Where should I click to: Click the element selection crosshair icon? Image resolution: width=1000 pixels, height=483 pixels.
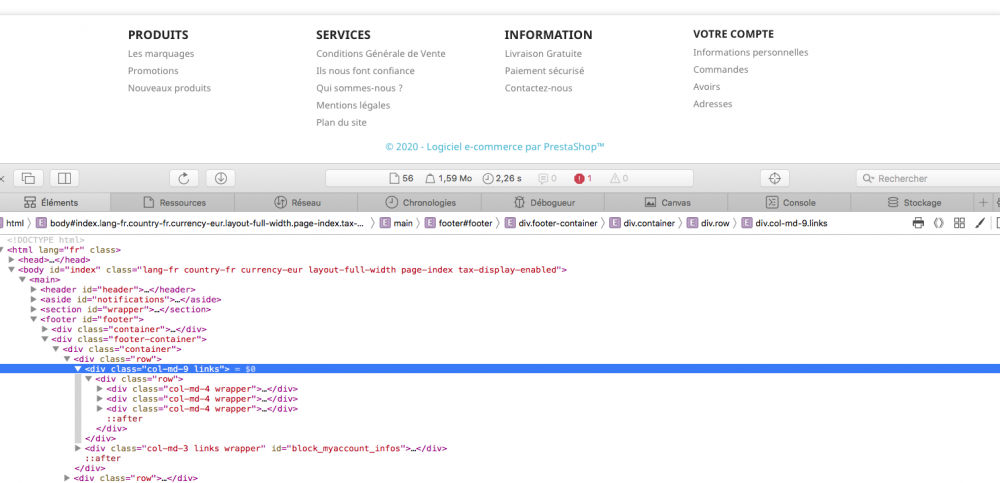(x=773, y=178)
